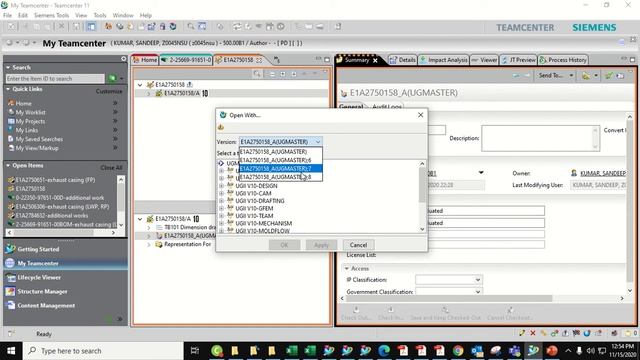Image resolution: width=640 pixels, height=360 pixels.
Task: Open the Getting Started perspective
Action: tap(38, 249)
